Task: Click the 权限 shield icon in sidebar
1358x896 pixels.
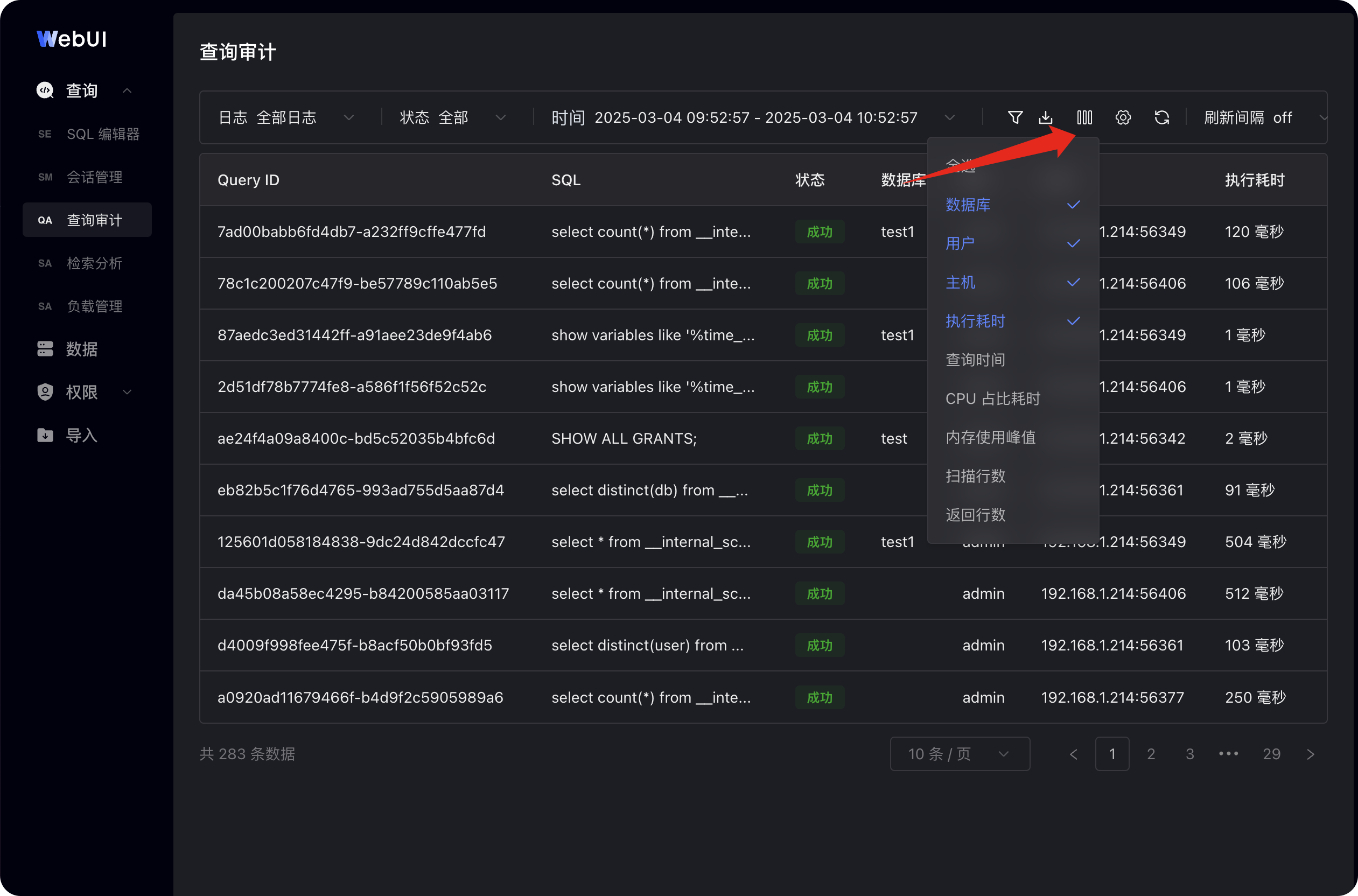Action: coord(45,392)
